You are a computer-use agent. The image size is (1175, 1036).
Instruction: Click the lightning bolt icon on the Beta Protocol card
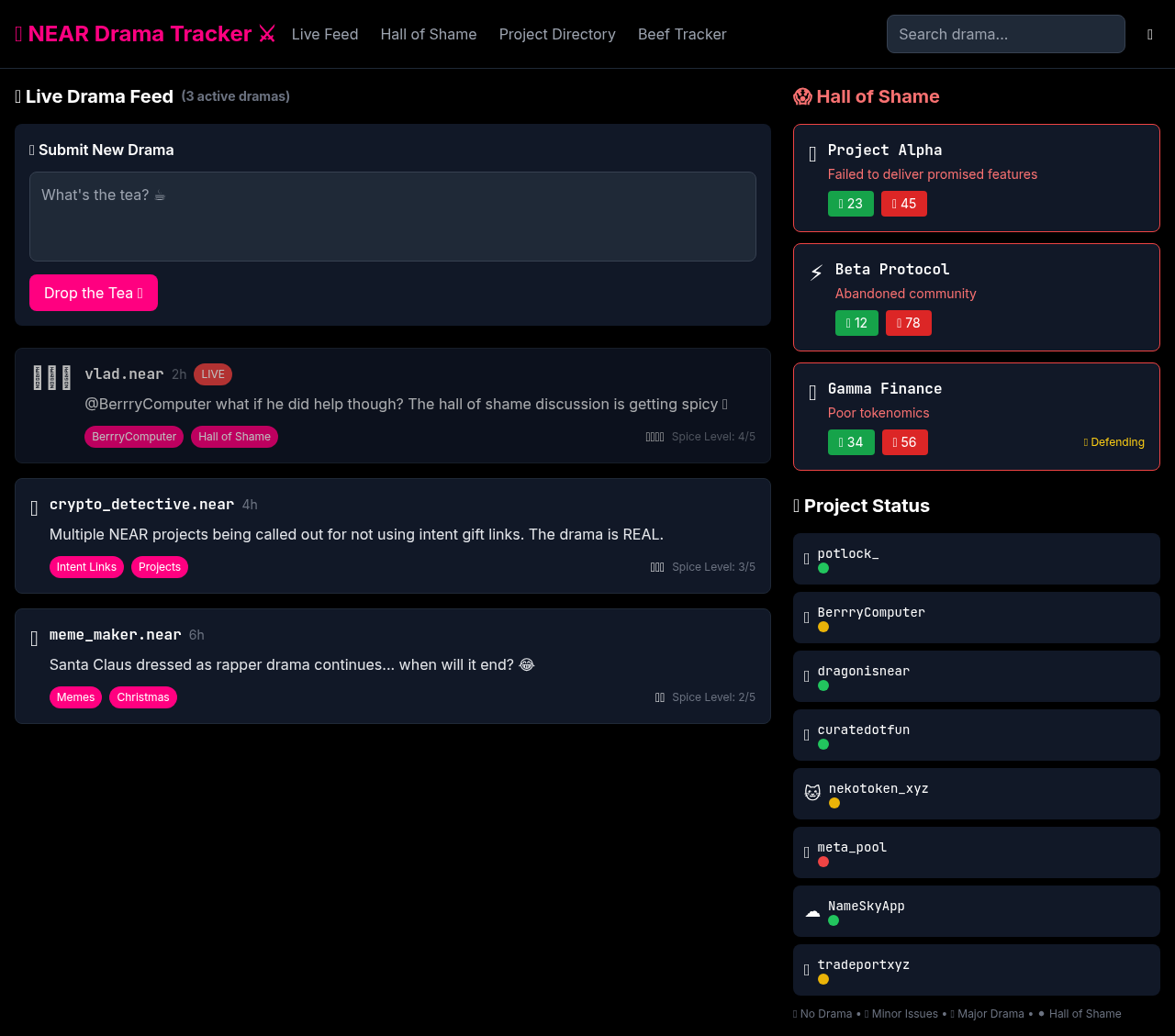[x=815, y=272]
